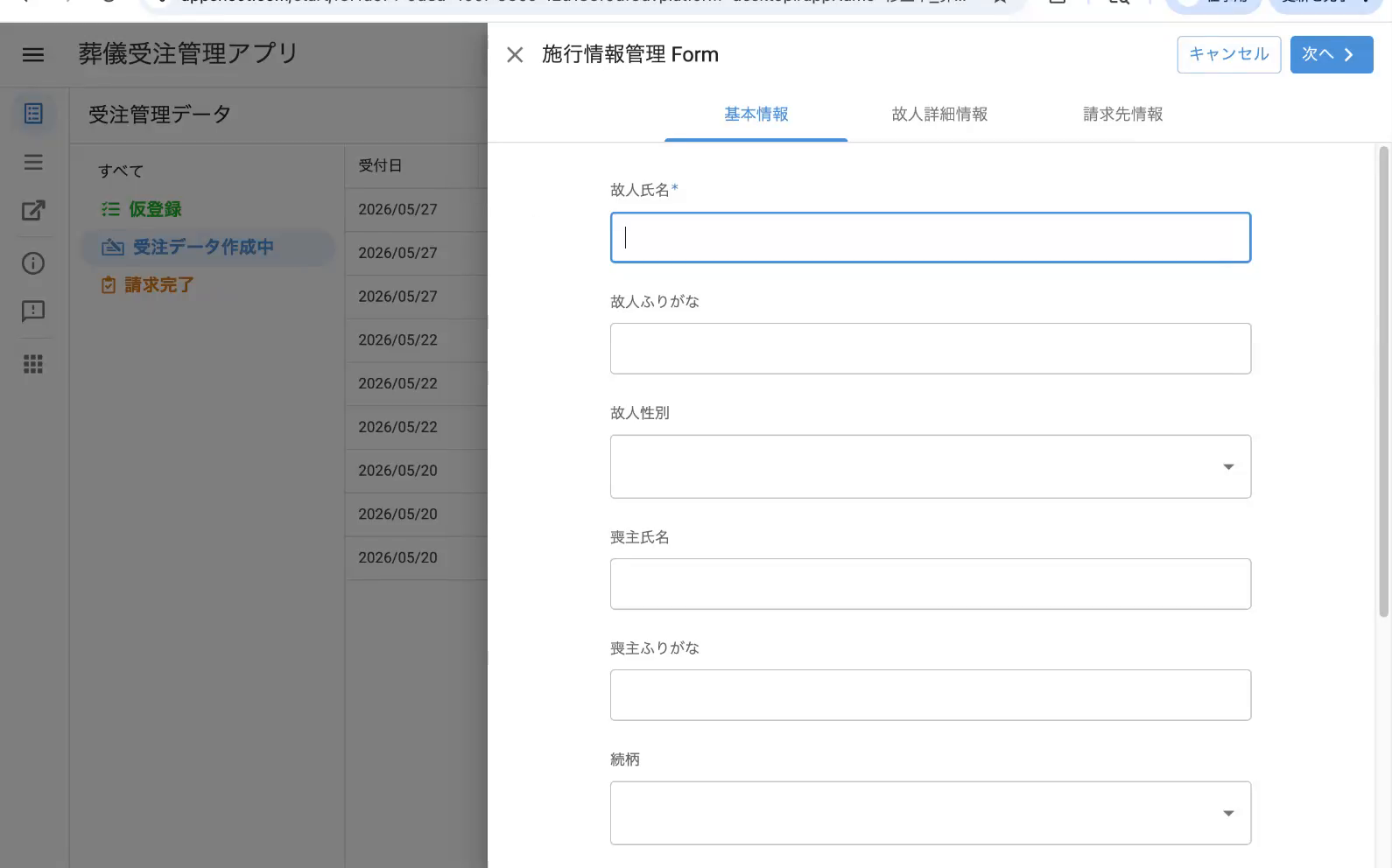Click the 受付日 column header
This screenshot has height=868, width=1392.
pos(380,165)
